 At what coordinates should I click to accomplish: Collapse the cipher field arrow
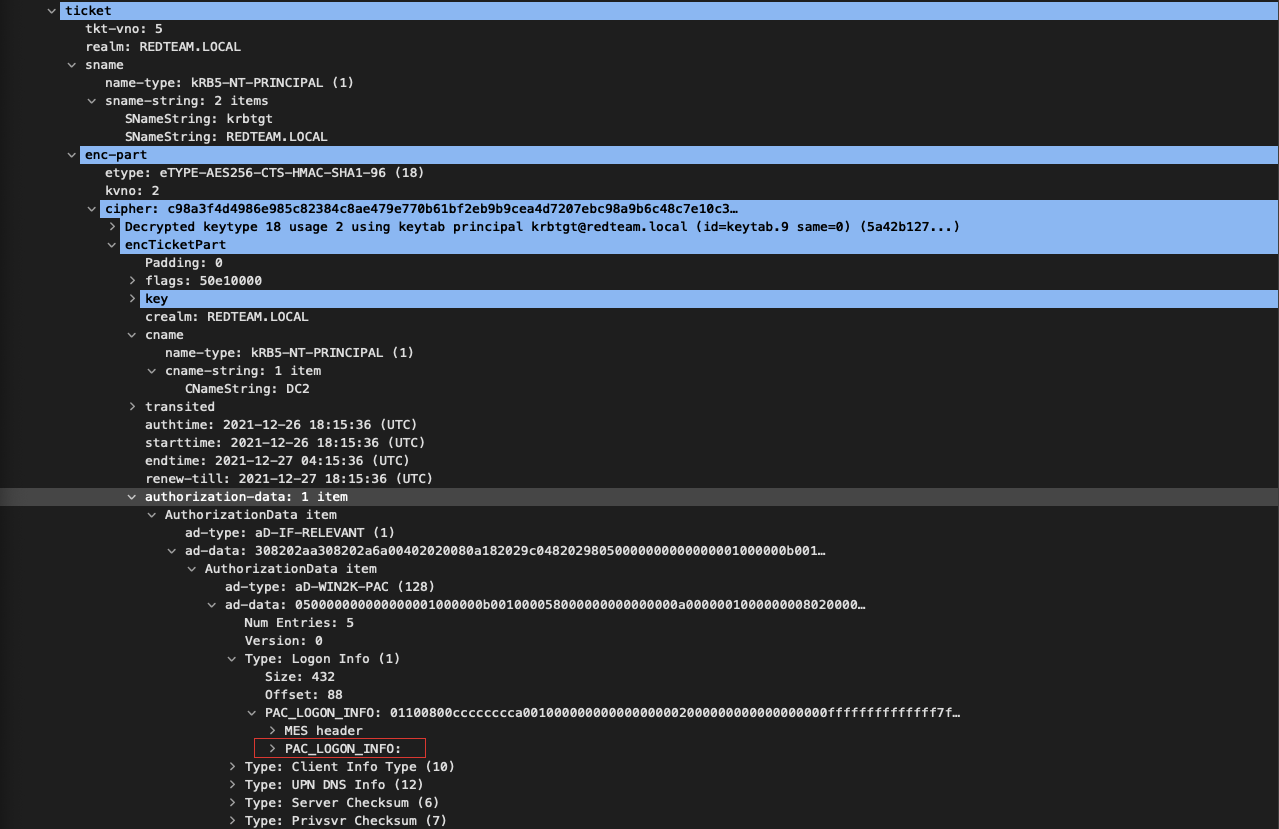(x=92, y=209)
